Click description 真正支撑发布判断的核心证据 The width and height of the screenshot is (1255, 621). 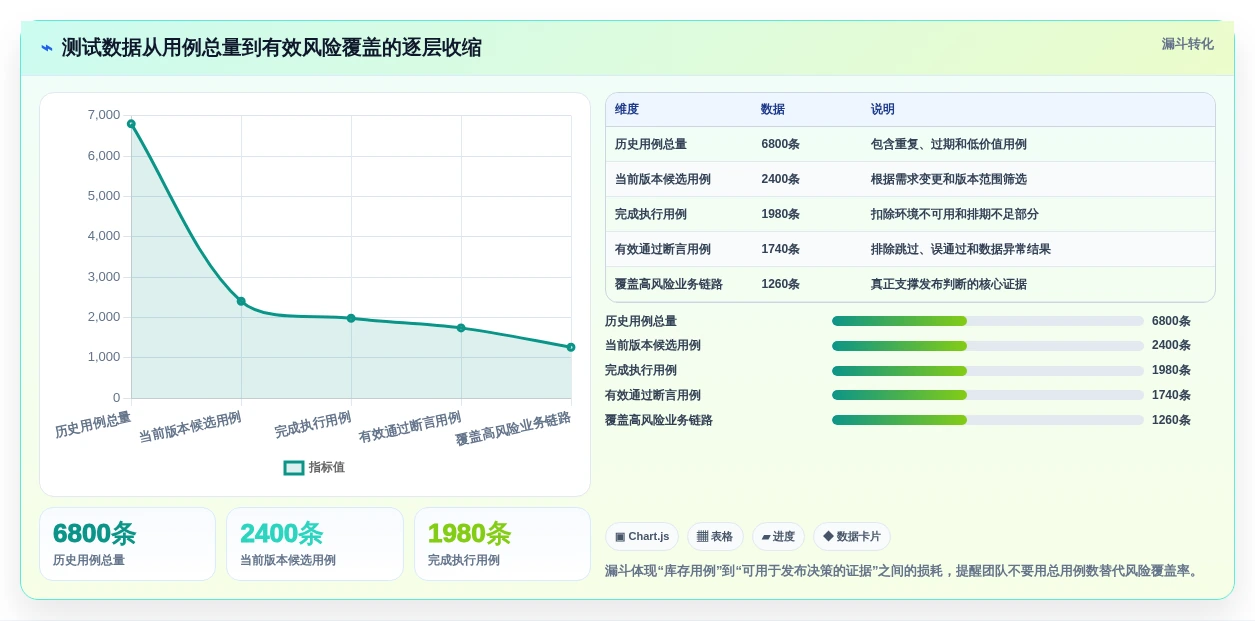(949, 284)
